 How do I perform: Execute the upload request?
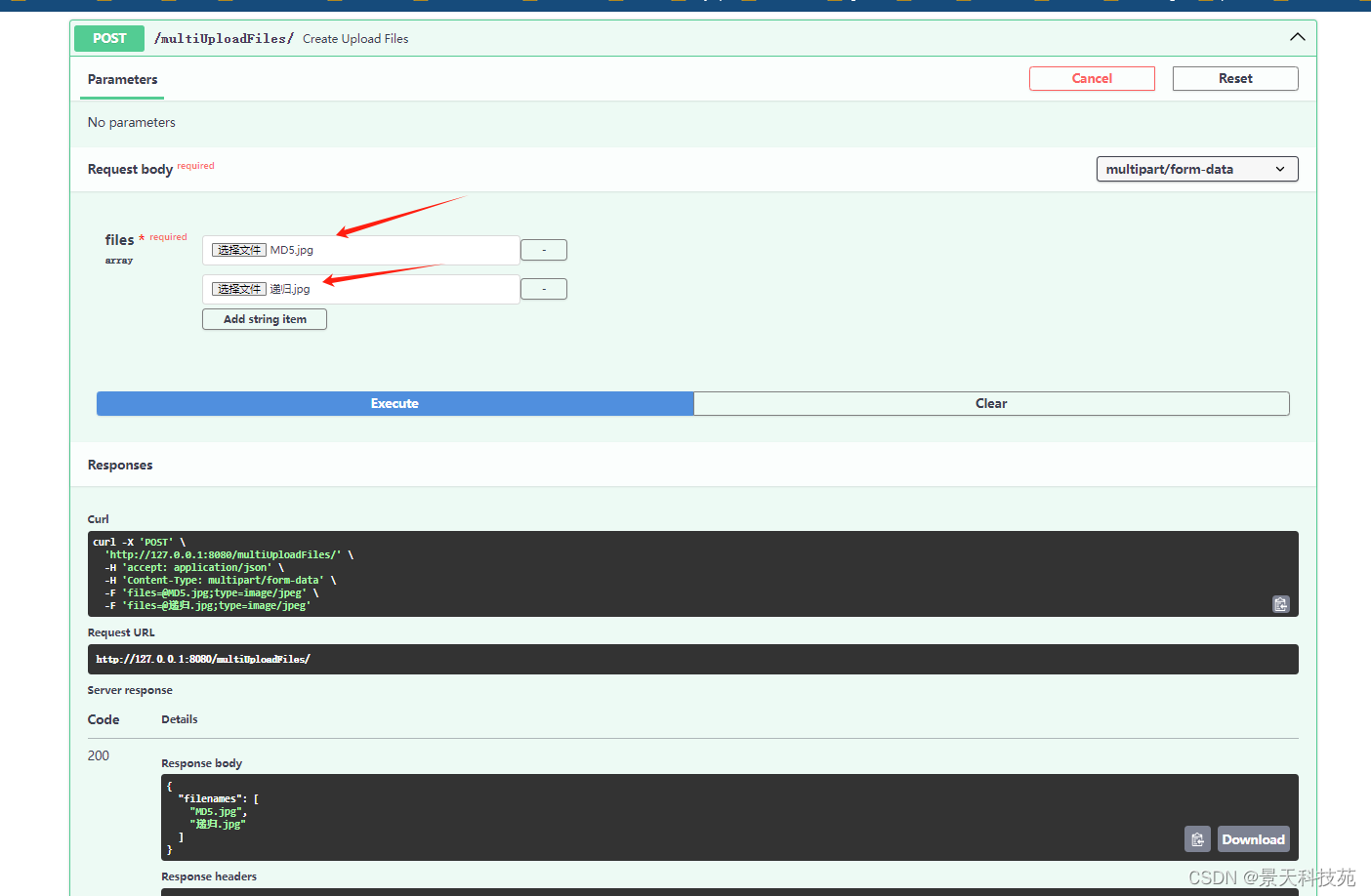[x=395, y=403]
